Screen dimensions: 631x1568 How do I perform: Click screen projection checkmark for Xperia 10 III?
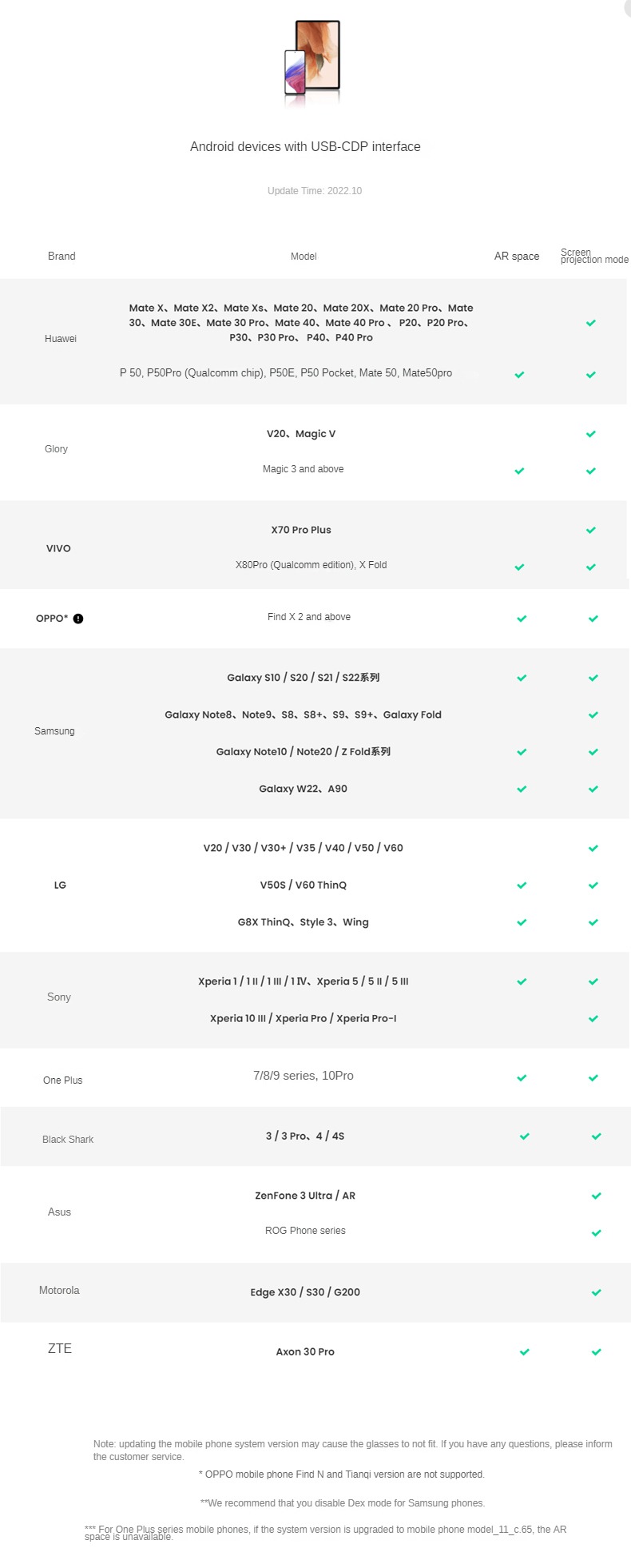coord(593,1018)
